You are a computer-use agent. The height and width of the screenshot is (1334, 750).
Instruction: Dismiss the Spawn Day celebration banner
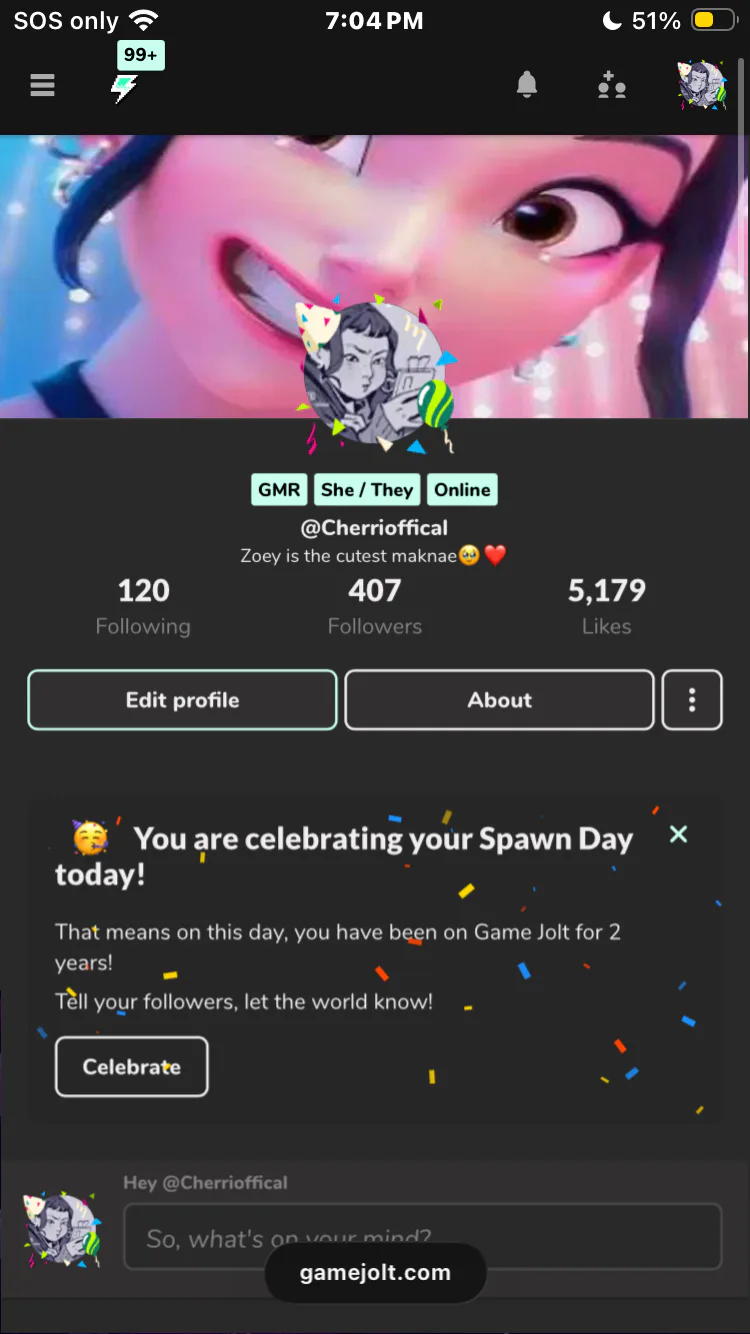click(x=678, y=834)
